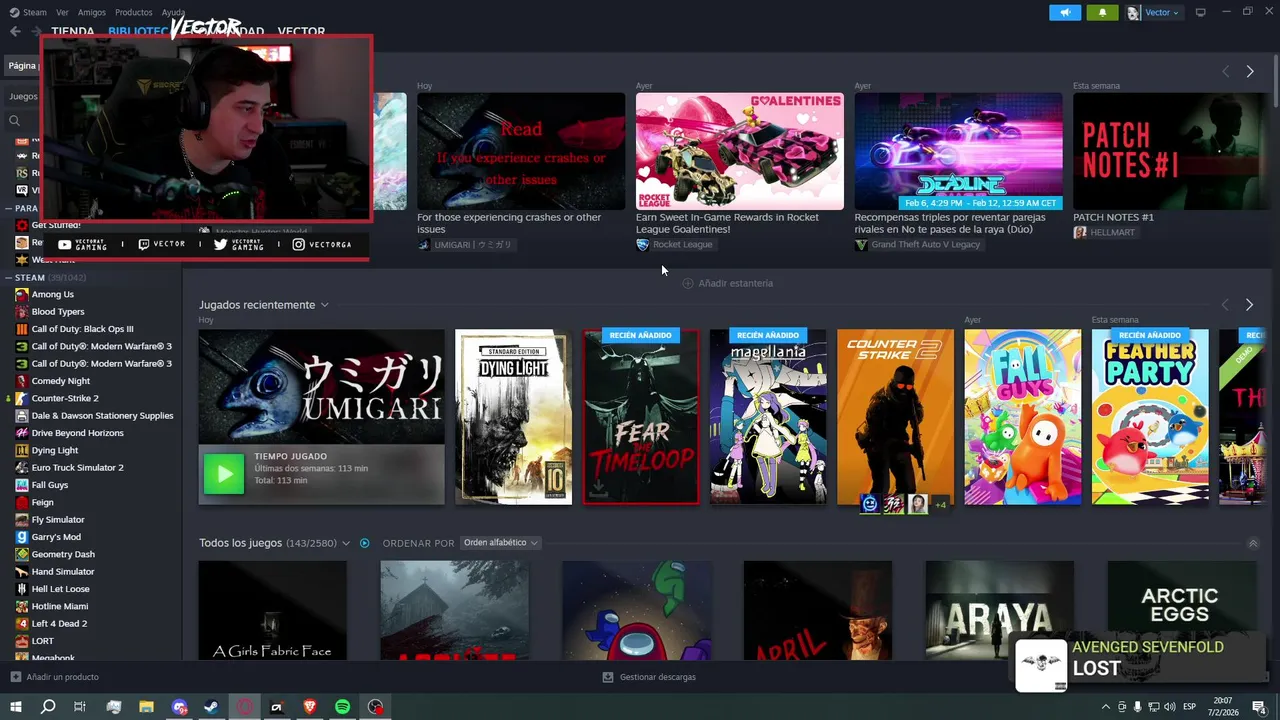Click Añadir un producto
The image size is (1280, 720).
[x=55, y=677]
